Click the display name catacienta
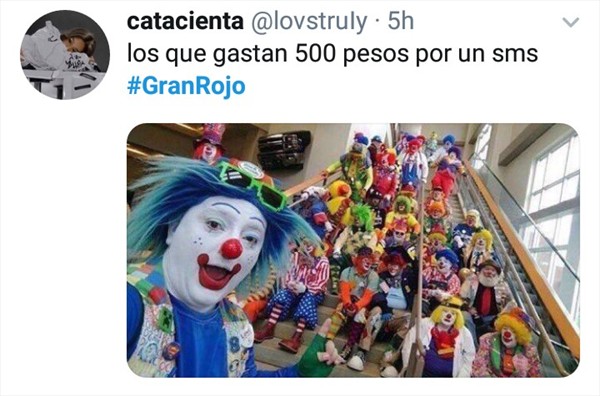The width and height of the screenshot is (600, 396). 185,21
